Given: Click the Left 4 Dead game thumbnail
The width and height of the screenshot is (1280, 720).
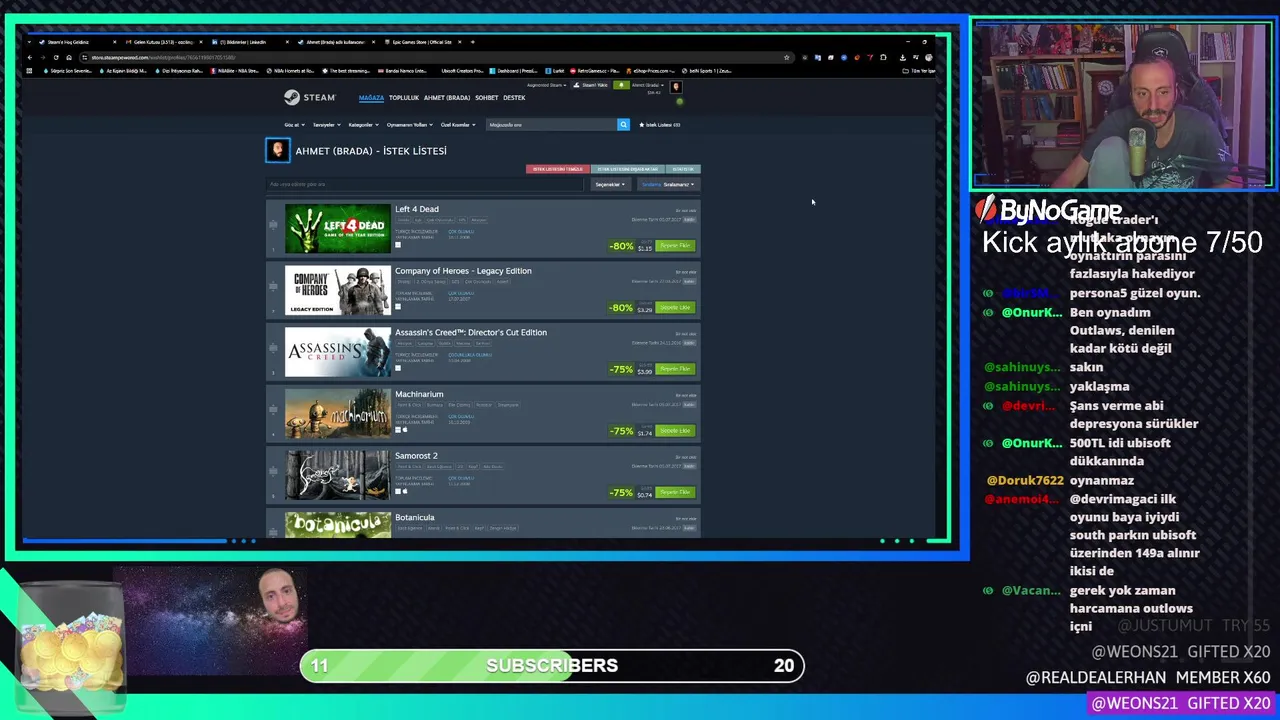Looking at the screenshot, I should [338, 229].
